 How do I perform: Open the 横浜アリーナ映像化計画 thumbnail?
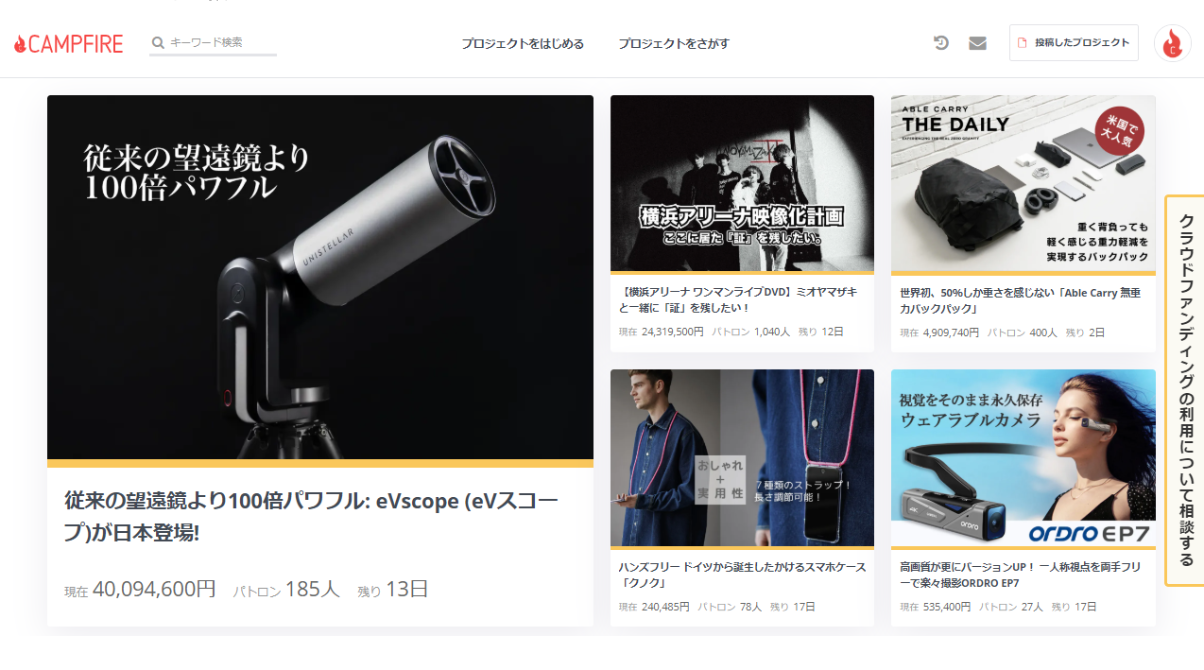(x=742, y=183)
